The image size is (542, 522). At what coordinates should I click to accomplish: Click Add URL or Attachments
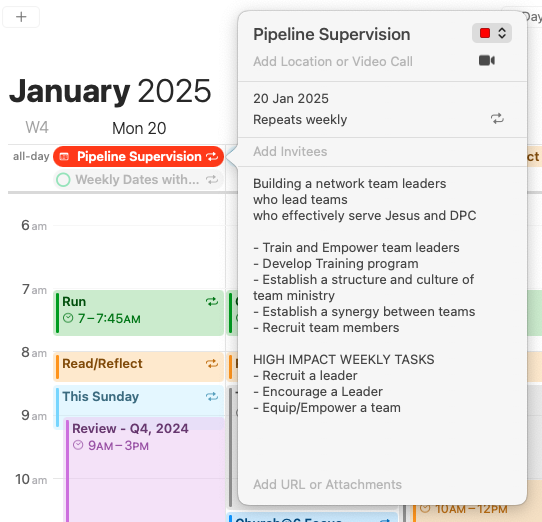tap(327, 484)
